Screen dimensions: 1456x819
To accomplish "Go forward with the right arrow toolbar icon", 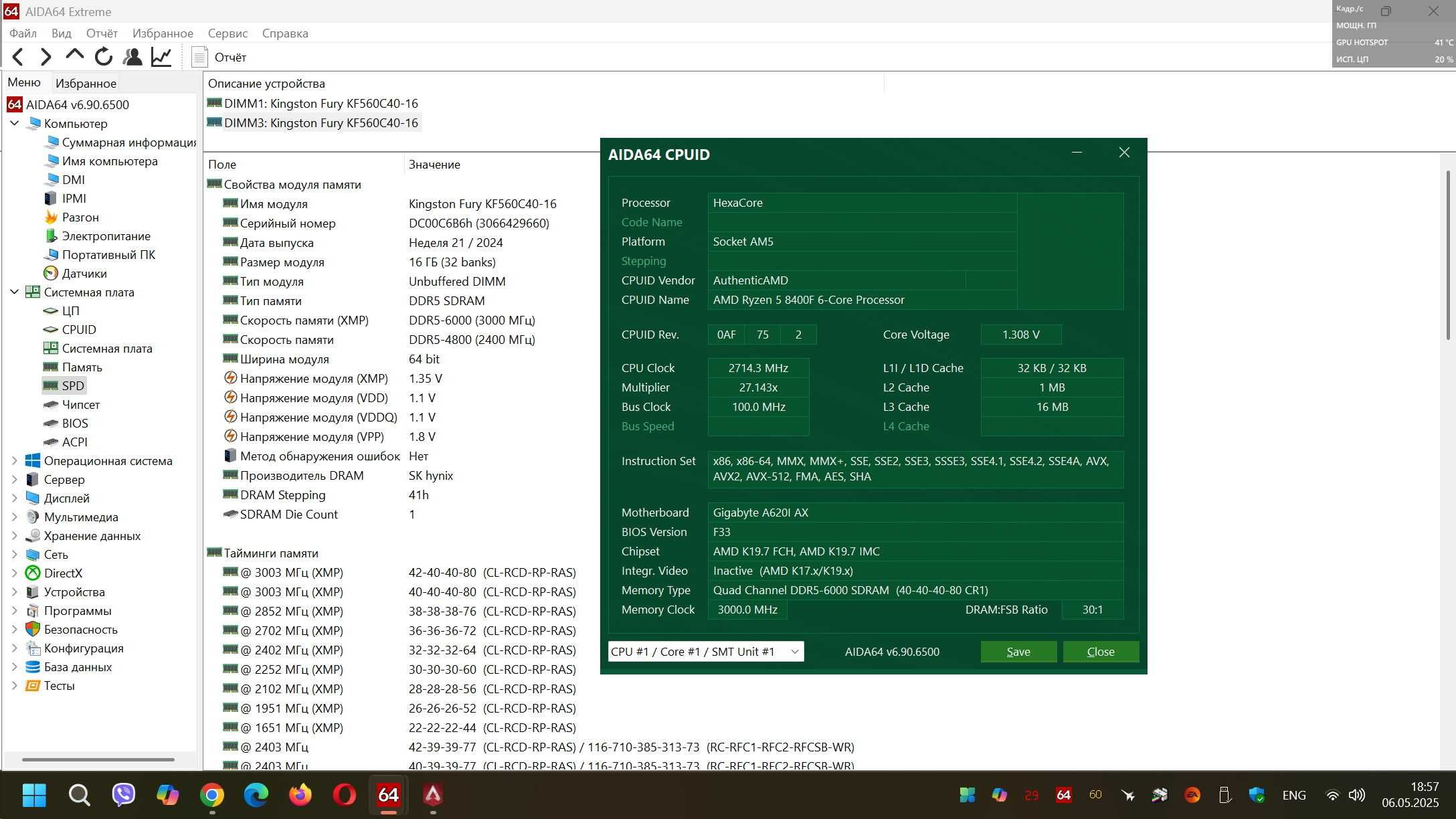I will [45, 57].
